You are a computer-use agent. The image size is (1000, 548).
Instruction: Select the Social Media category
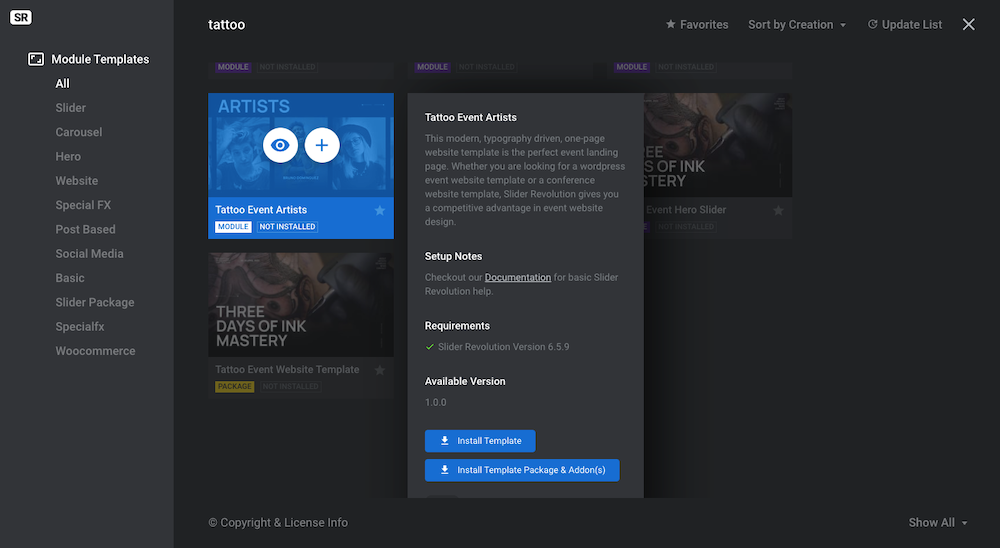point(89,253)
